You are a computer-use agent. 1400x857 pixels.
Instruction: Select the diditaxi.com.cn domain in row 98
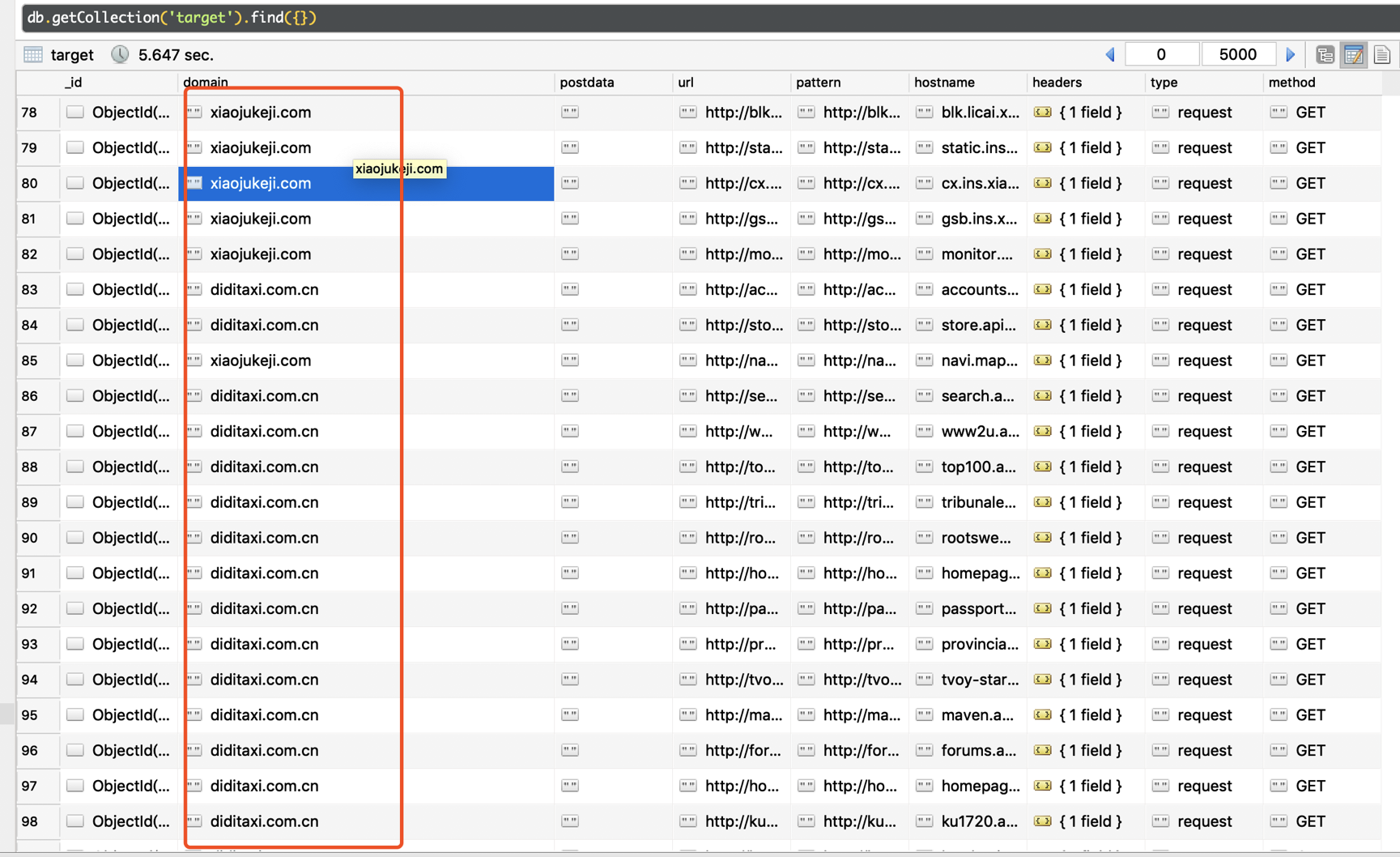coord(264,821)
